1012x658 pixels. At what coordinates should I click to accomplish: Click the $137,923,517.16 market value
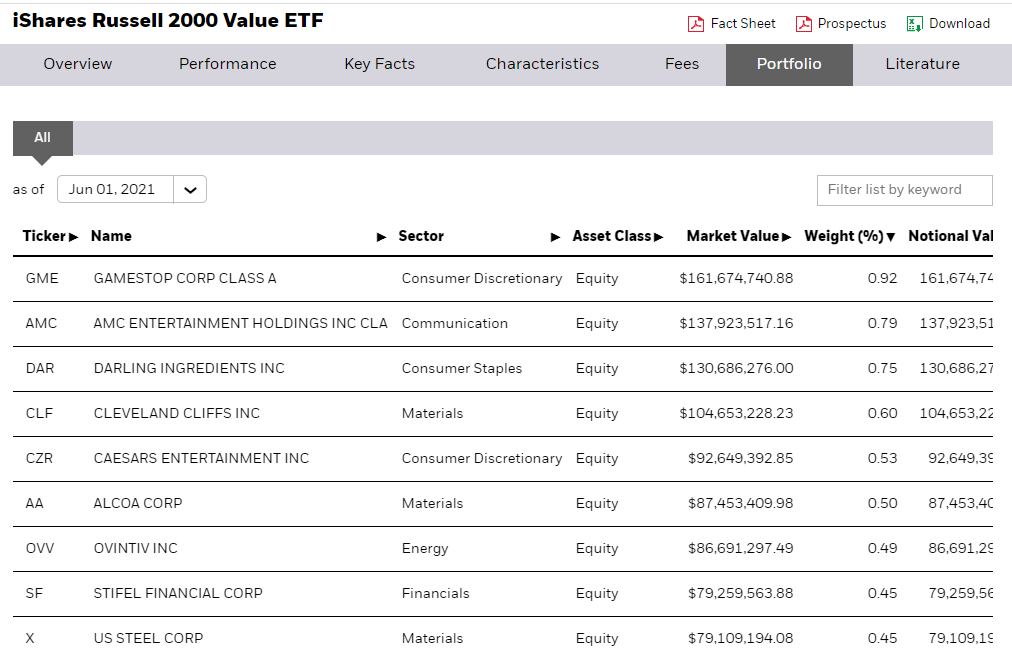click(x=736, y=324)
